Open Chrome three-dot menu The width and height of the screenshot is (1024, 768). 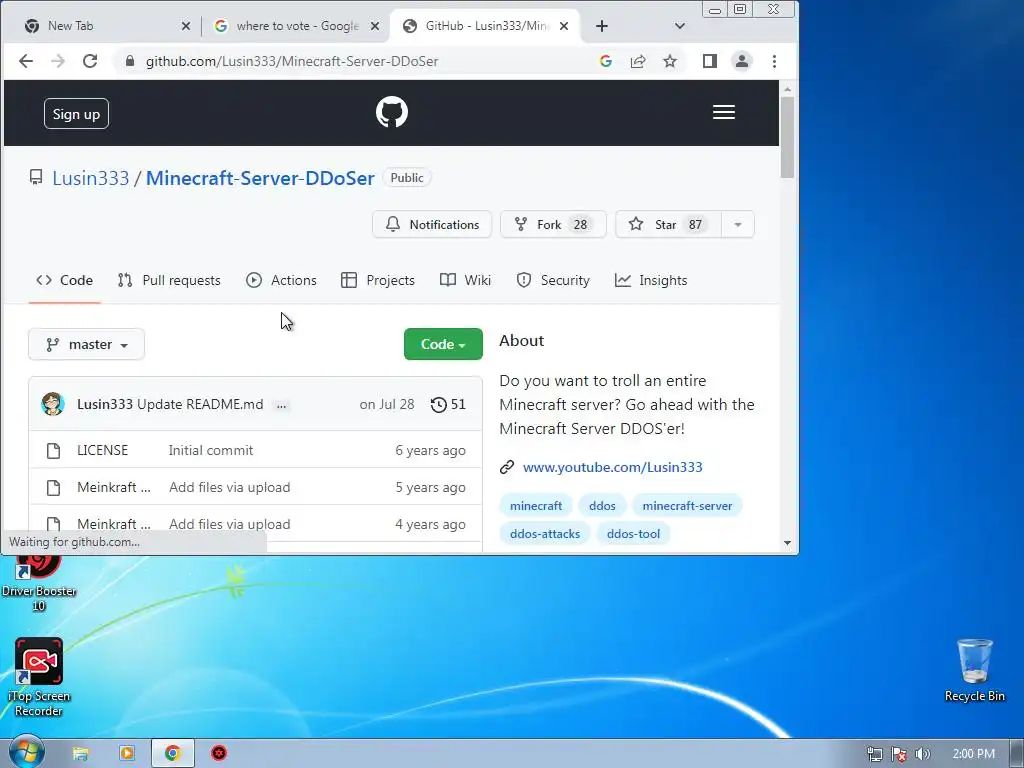(775, 61)
